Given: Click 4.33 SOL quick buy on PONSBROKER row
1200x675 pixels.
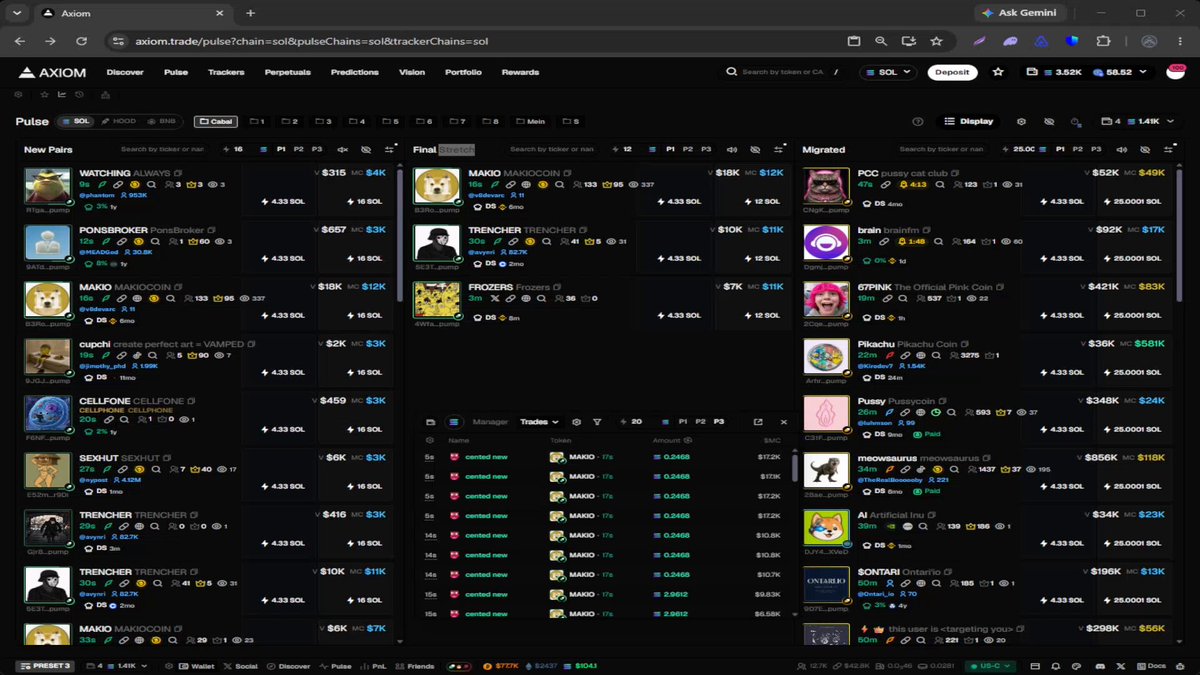Looking at the screenshot, I should click(x=283, y=258).
